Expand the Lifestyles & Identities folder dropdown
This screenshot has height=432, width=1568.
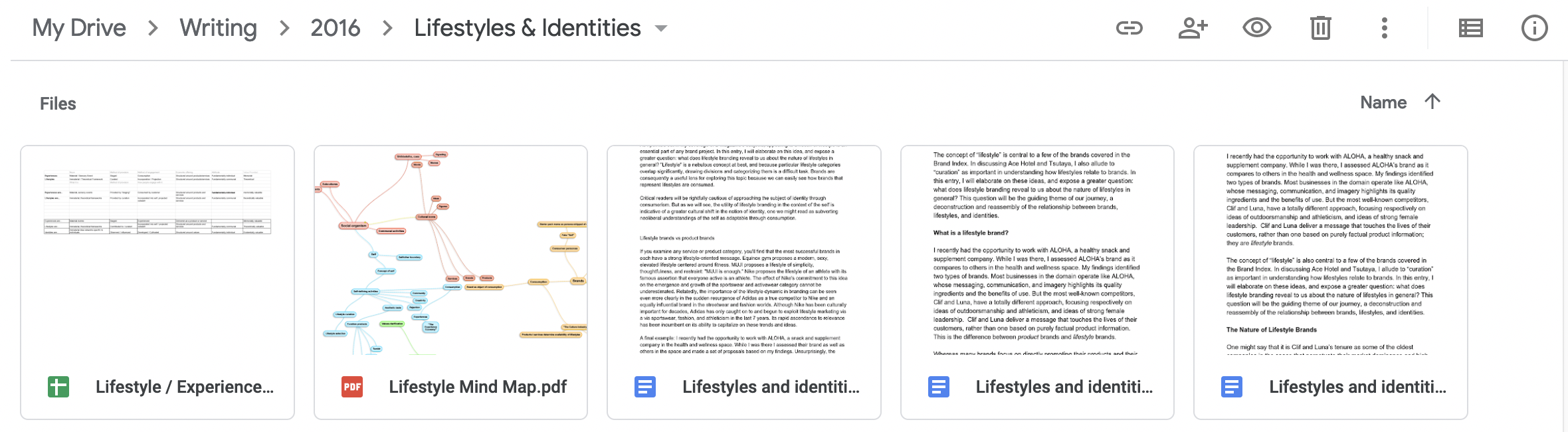[x=660, y=29]
